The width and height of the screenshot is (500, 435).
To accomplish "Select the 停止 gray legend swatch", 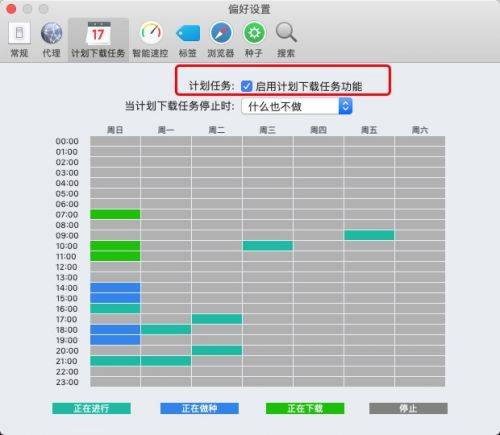I will pyautogui.click(x=408, y=408).
